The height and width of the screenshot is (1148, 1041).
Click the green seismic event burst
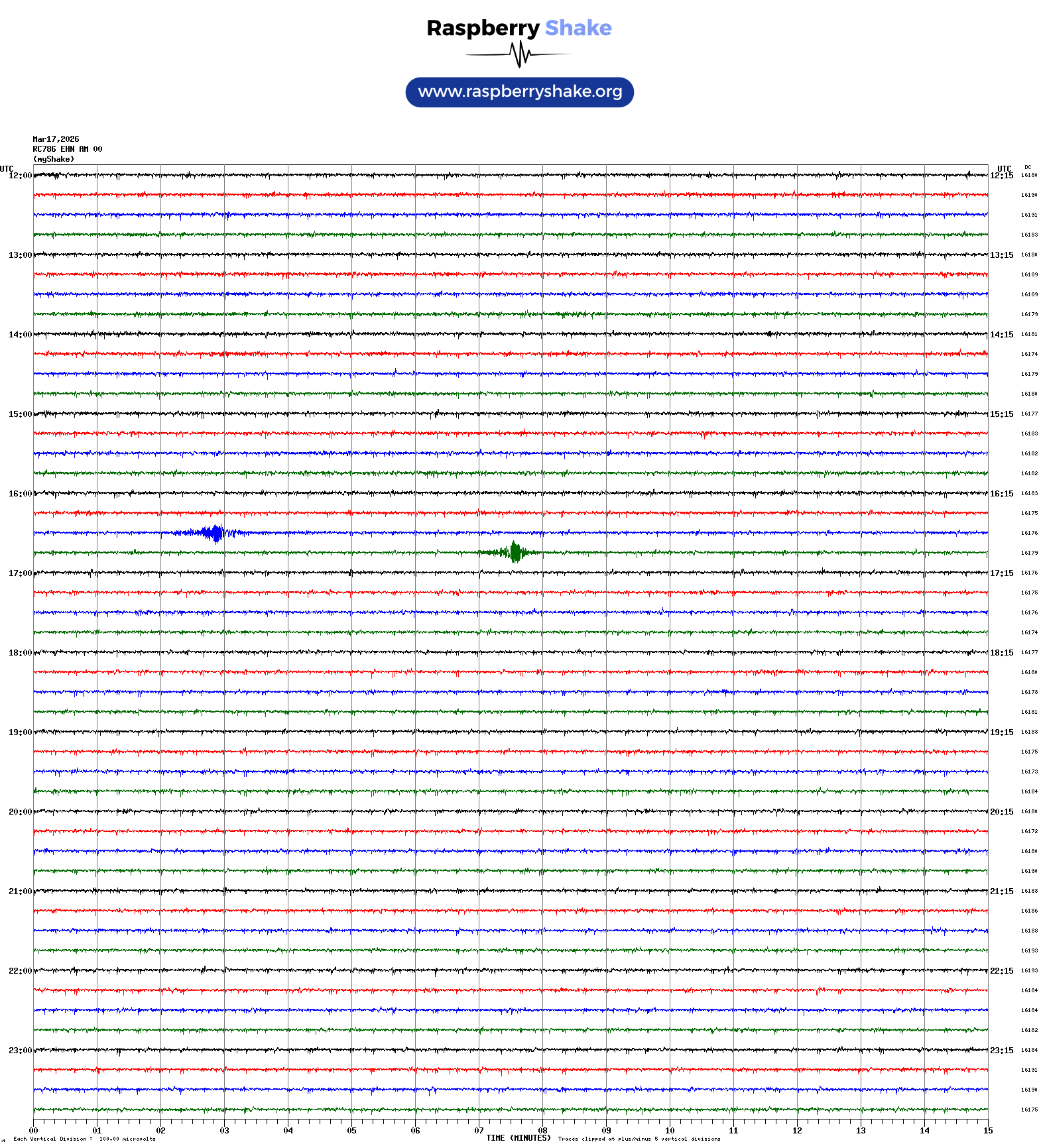[515, 552]
